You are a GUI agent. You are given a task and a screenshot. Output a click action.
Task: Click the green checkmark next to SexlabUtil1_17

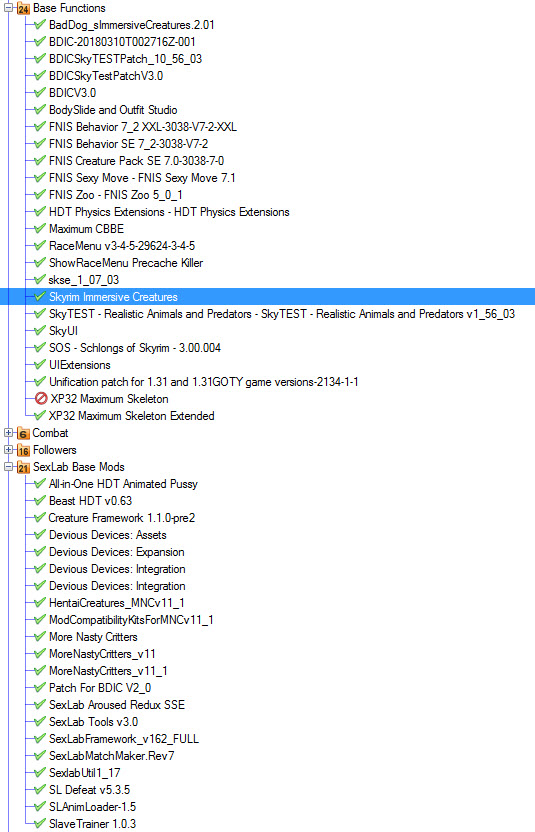click(x=40, y=772)
